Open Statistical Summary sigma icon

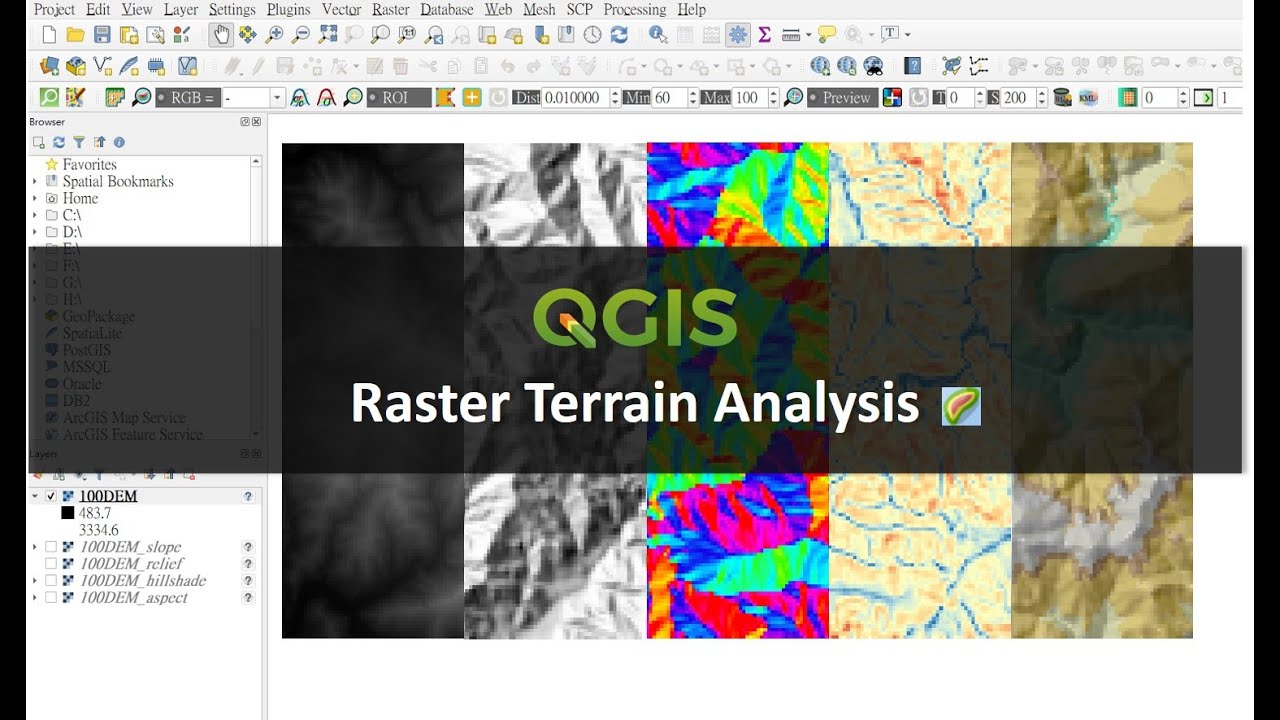764,35
